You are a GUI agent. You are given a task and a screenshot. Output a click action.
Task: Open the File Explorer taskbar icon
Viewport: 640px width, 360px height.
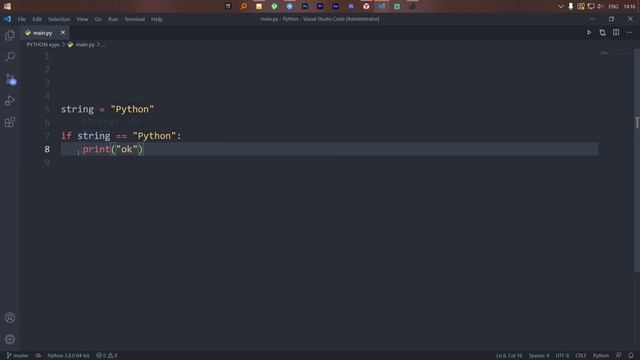259,6
